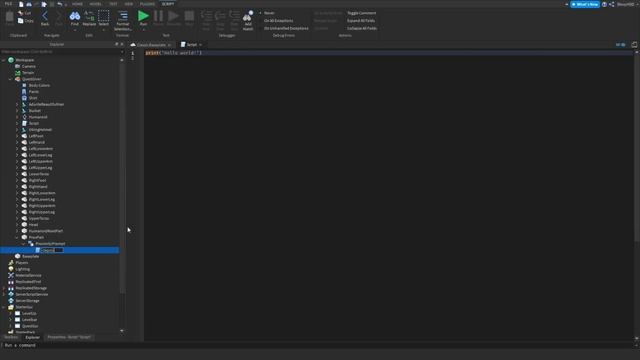The width and height of the screenshot is (640, 360).
Task: Click the New file icon in title bar
Action: (x=21, y=4)
